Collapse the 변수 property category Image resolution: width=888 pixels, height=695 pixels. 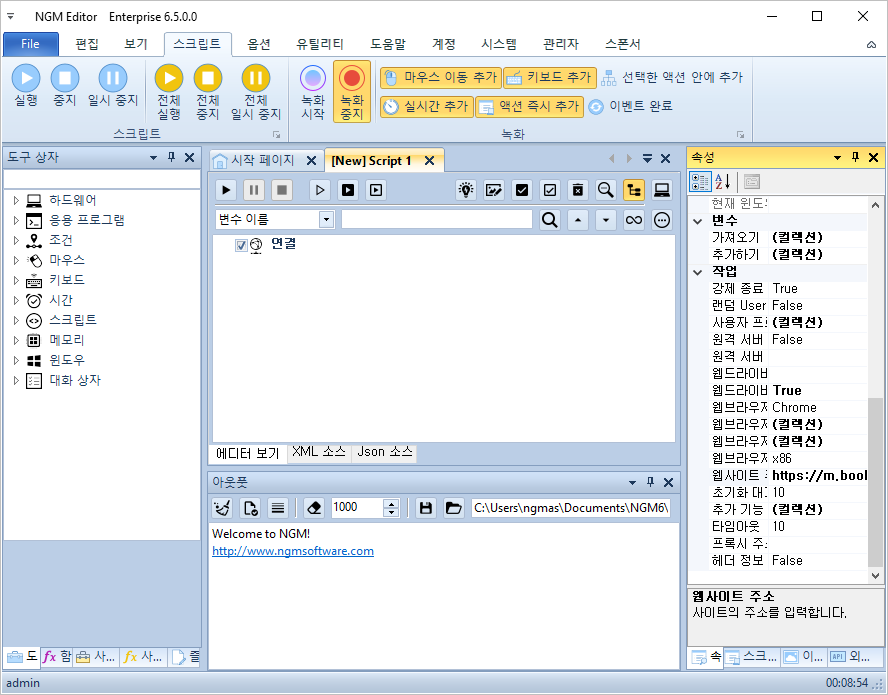698,221
